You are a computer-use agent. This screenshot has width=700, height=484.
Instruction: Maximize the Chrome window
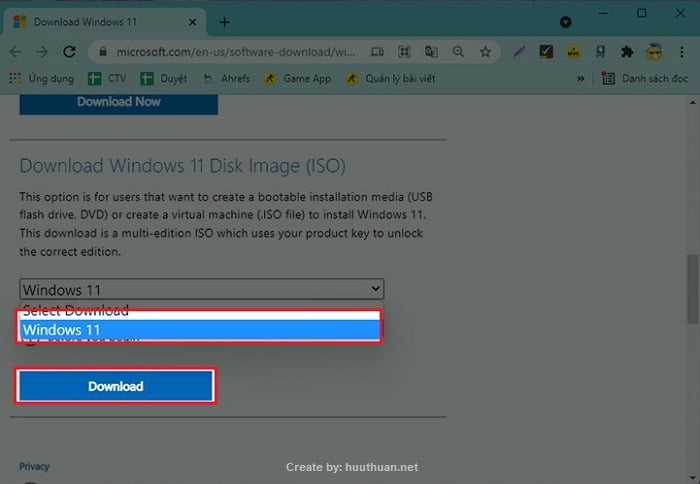click(x=642, y=13)
